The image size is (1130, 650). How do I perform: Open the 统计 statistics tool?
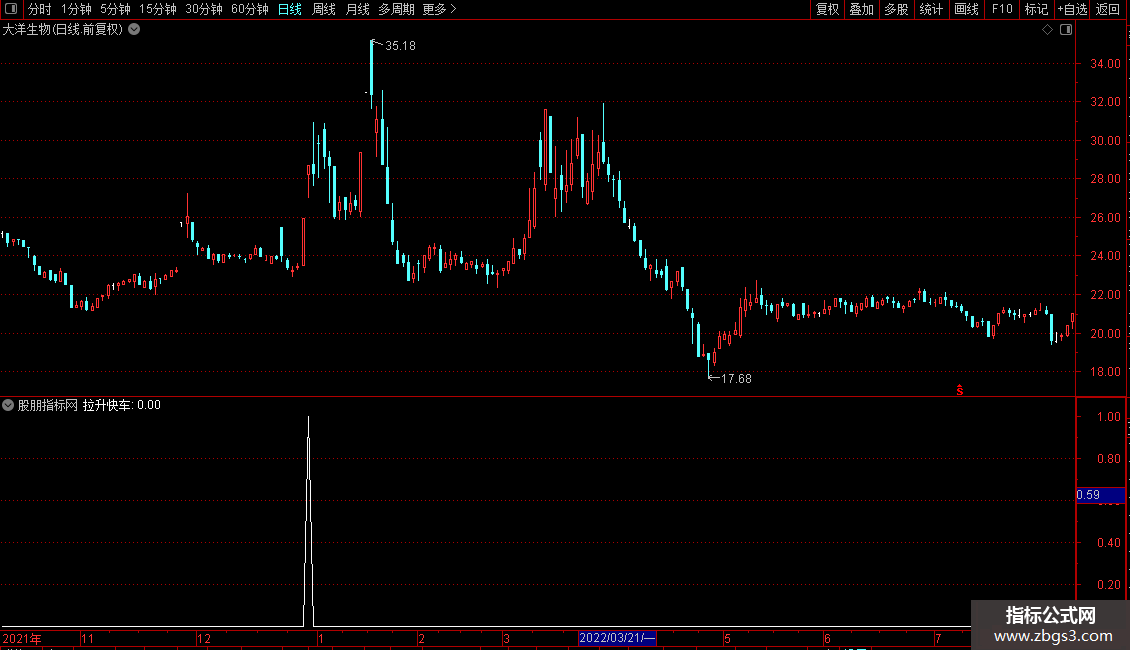[x=931, y=9]
